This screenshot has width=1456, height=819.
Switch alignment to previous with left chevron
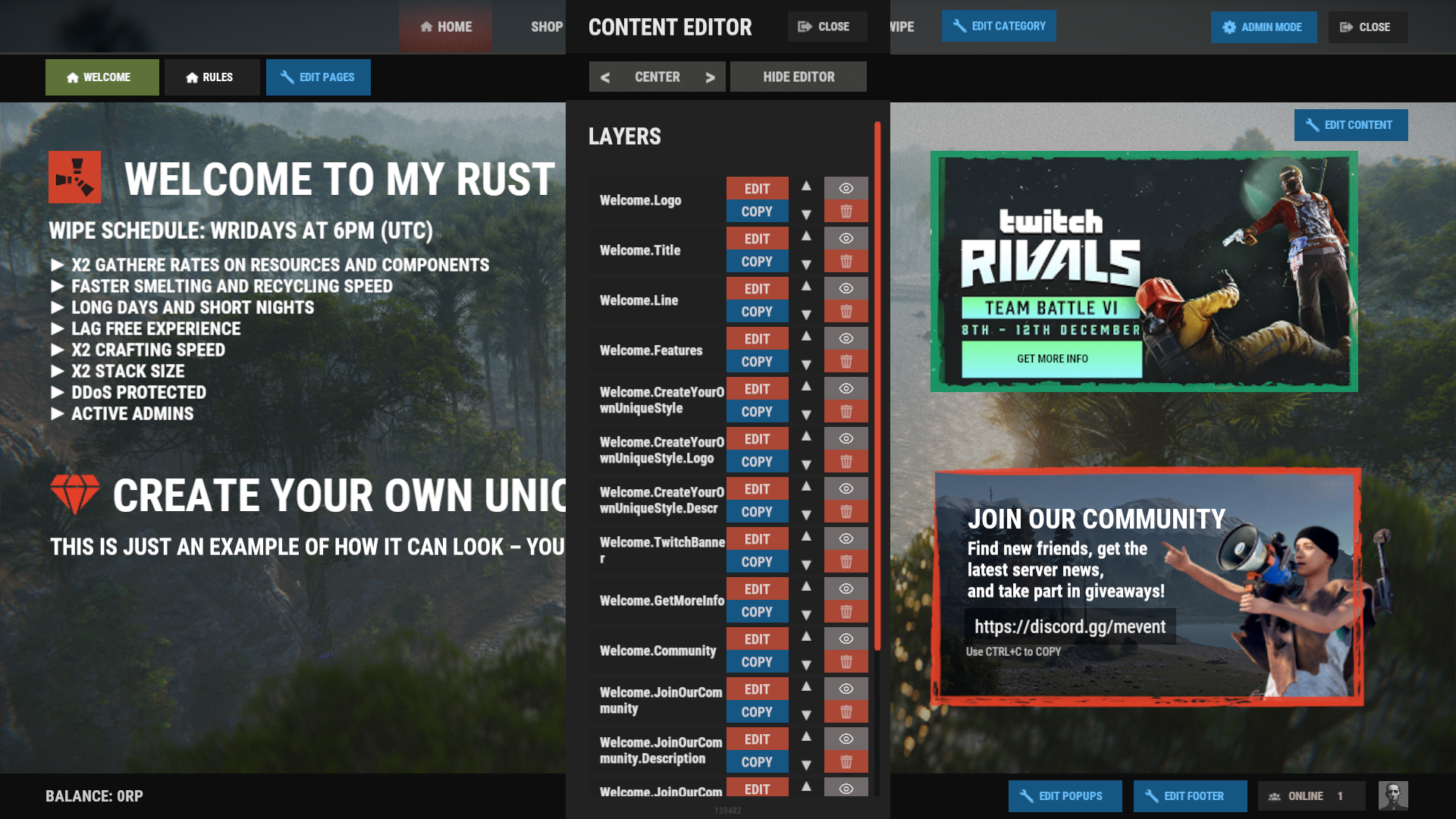click(605, 77)
